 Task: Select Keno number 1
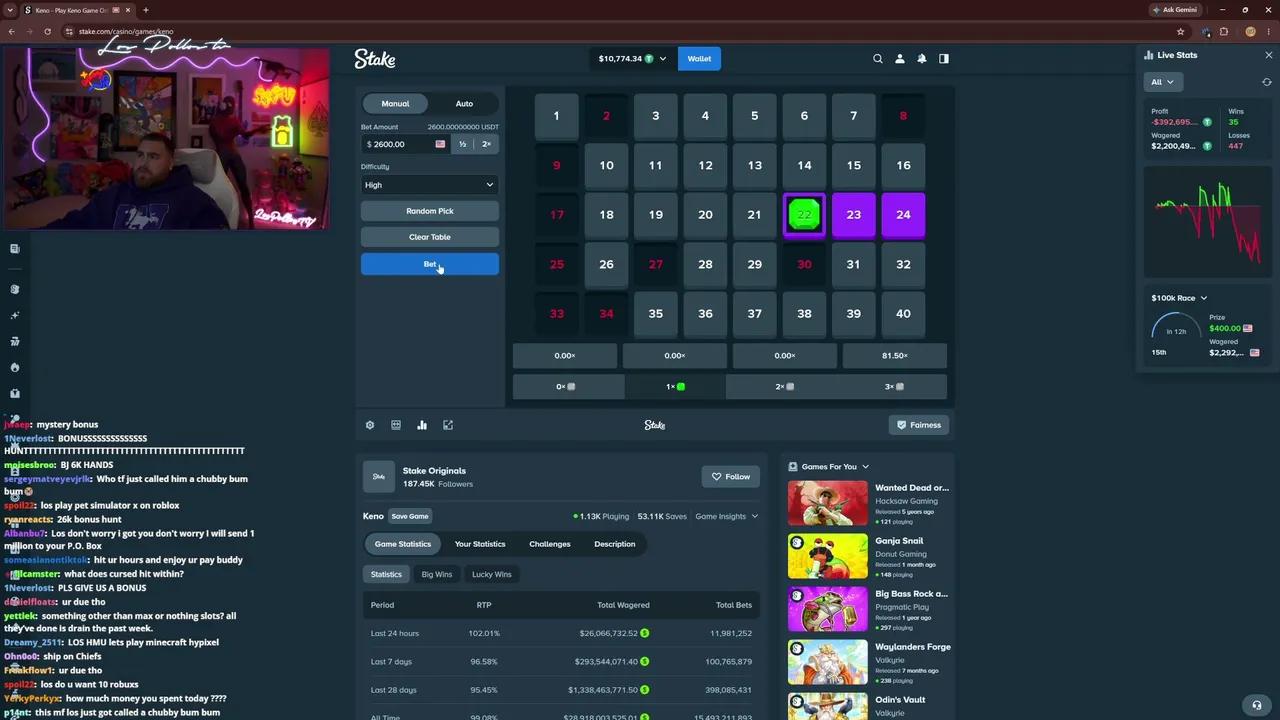coord(557,116)
